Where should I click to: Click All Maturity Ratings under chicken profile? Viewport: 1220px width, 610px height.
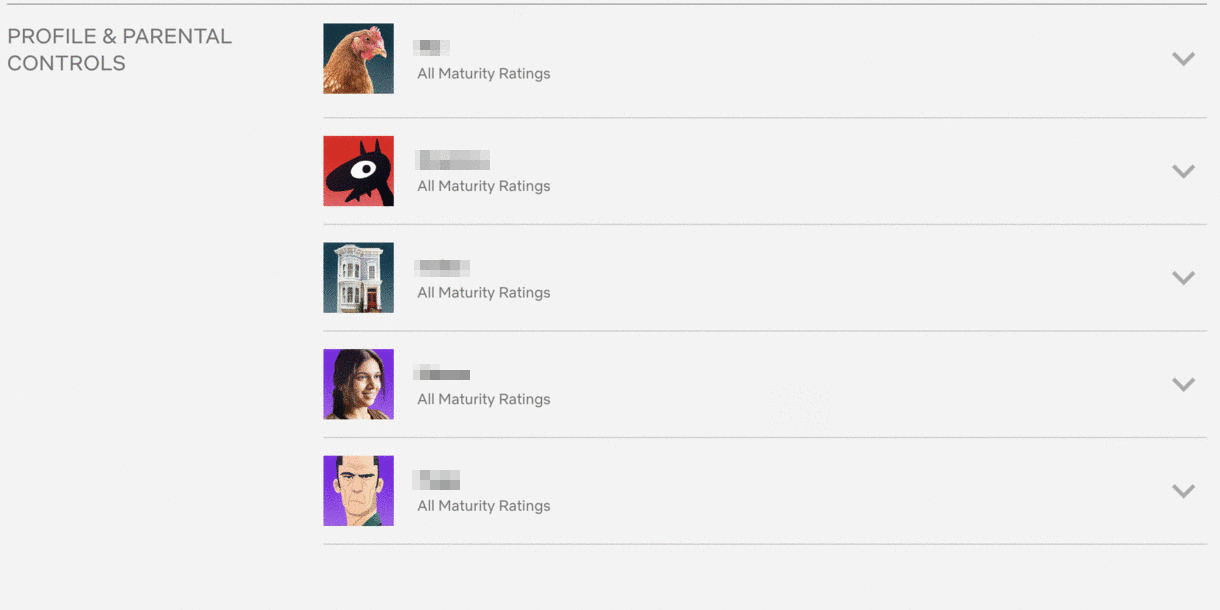point(484,74)
